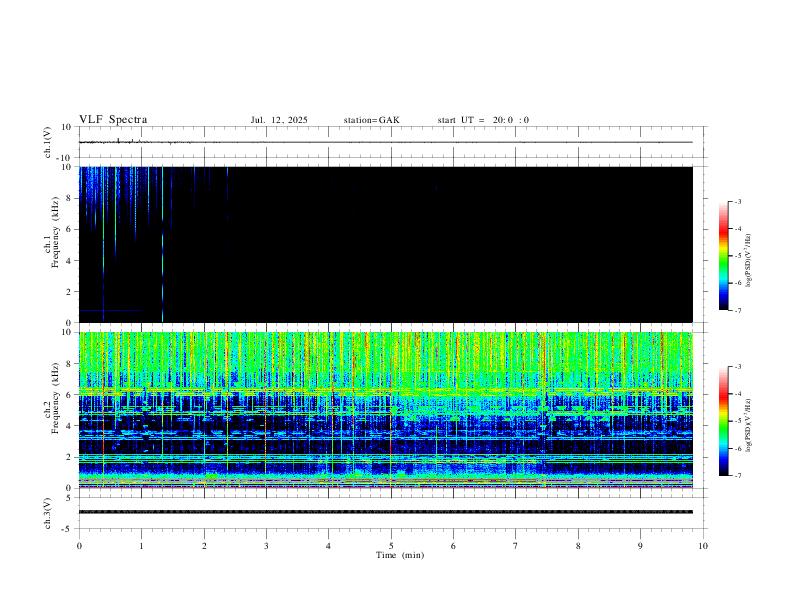Click the time axis tick label "9"
Viewport: 792px width, 612px height.
point(640,546)
